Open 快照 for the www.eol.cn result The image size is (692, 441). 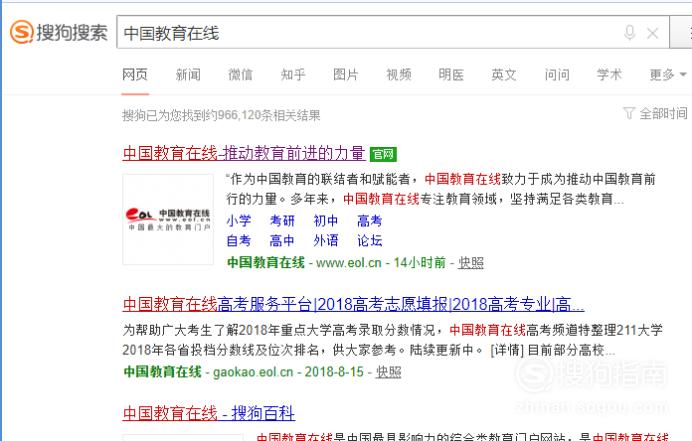471,263
